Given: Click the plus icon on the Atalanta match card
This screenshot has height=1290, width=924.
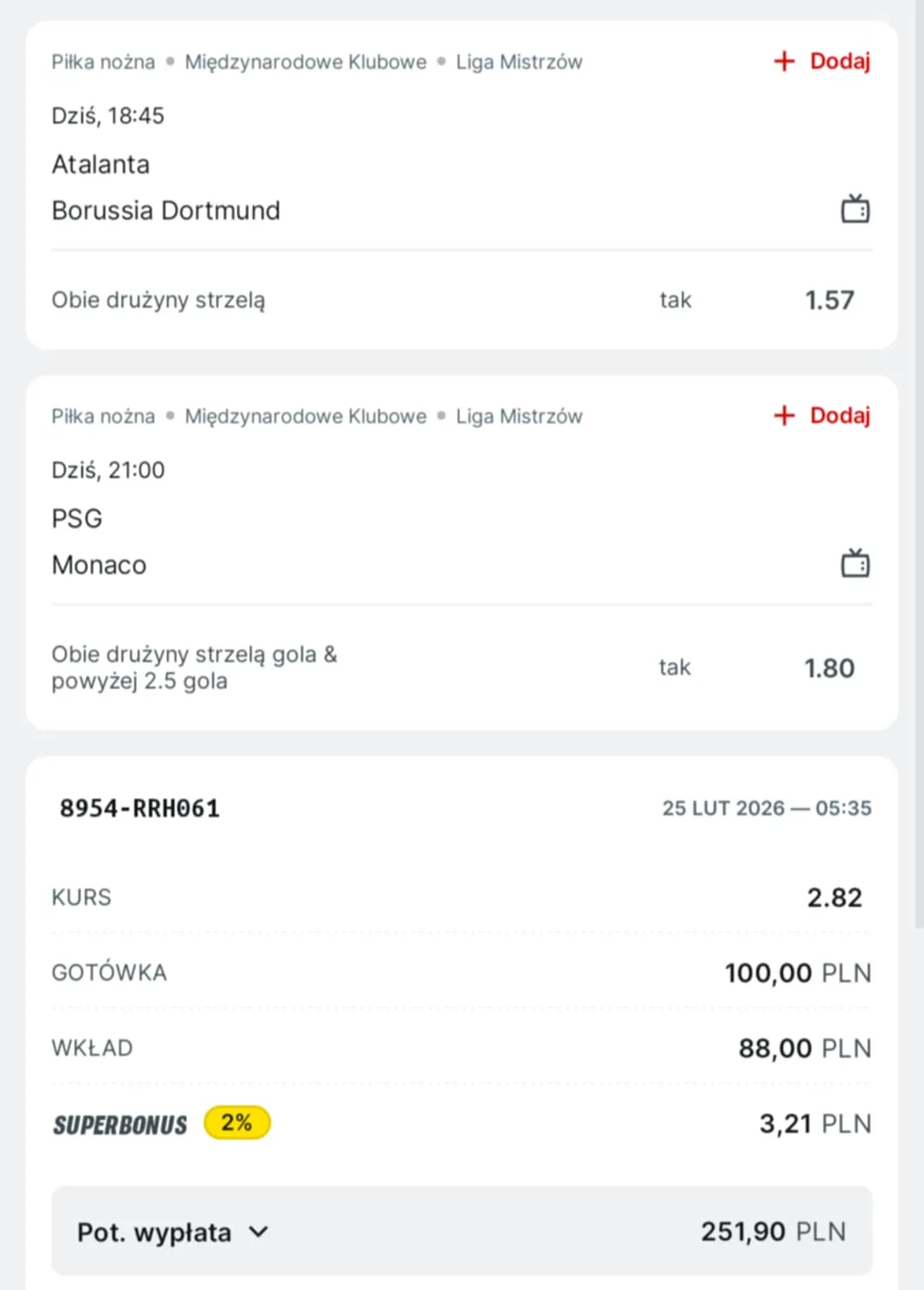Looking at the screenshot, I should (784, 62).
